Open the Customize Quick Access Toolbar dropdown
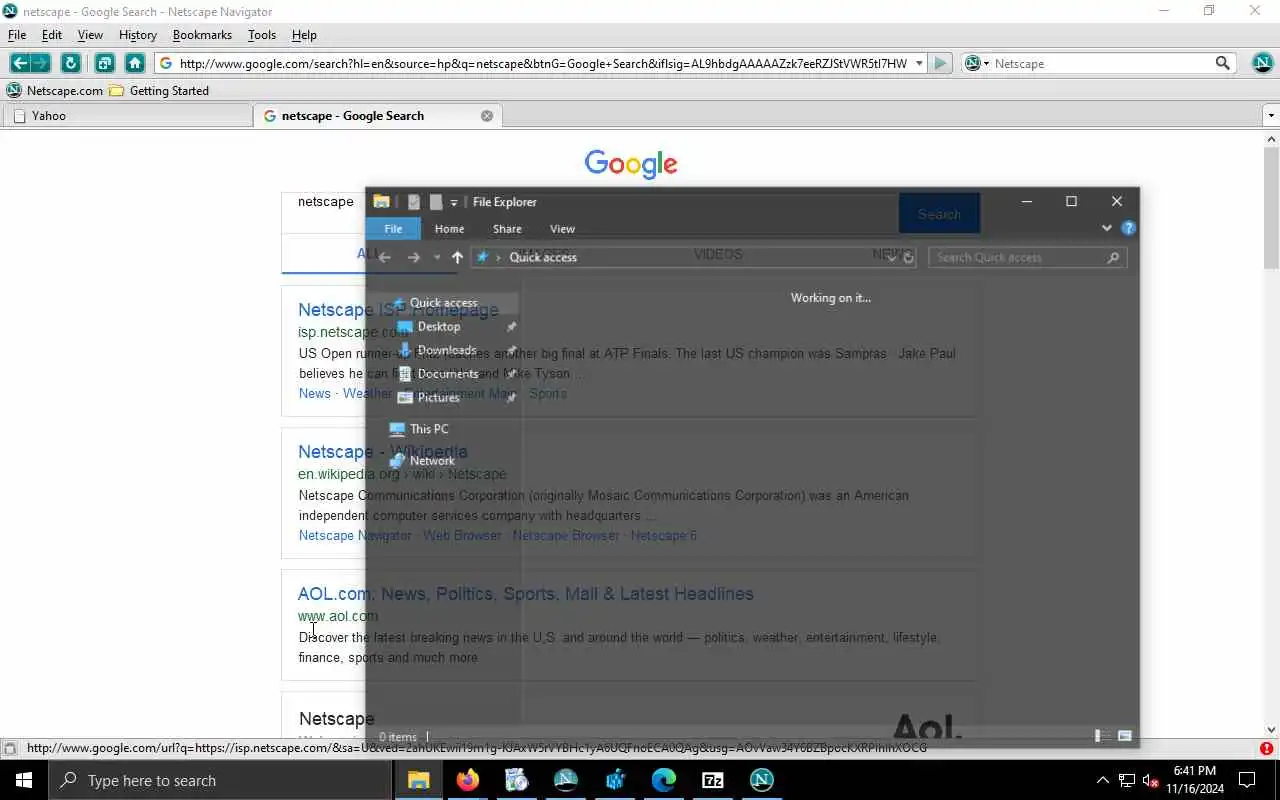Image resolution: width=1280 pixels, height=800 pixels. (x=454, y=202)
